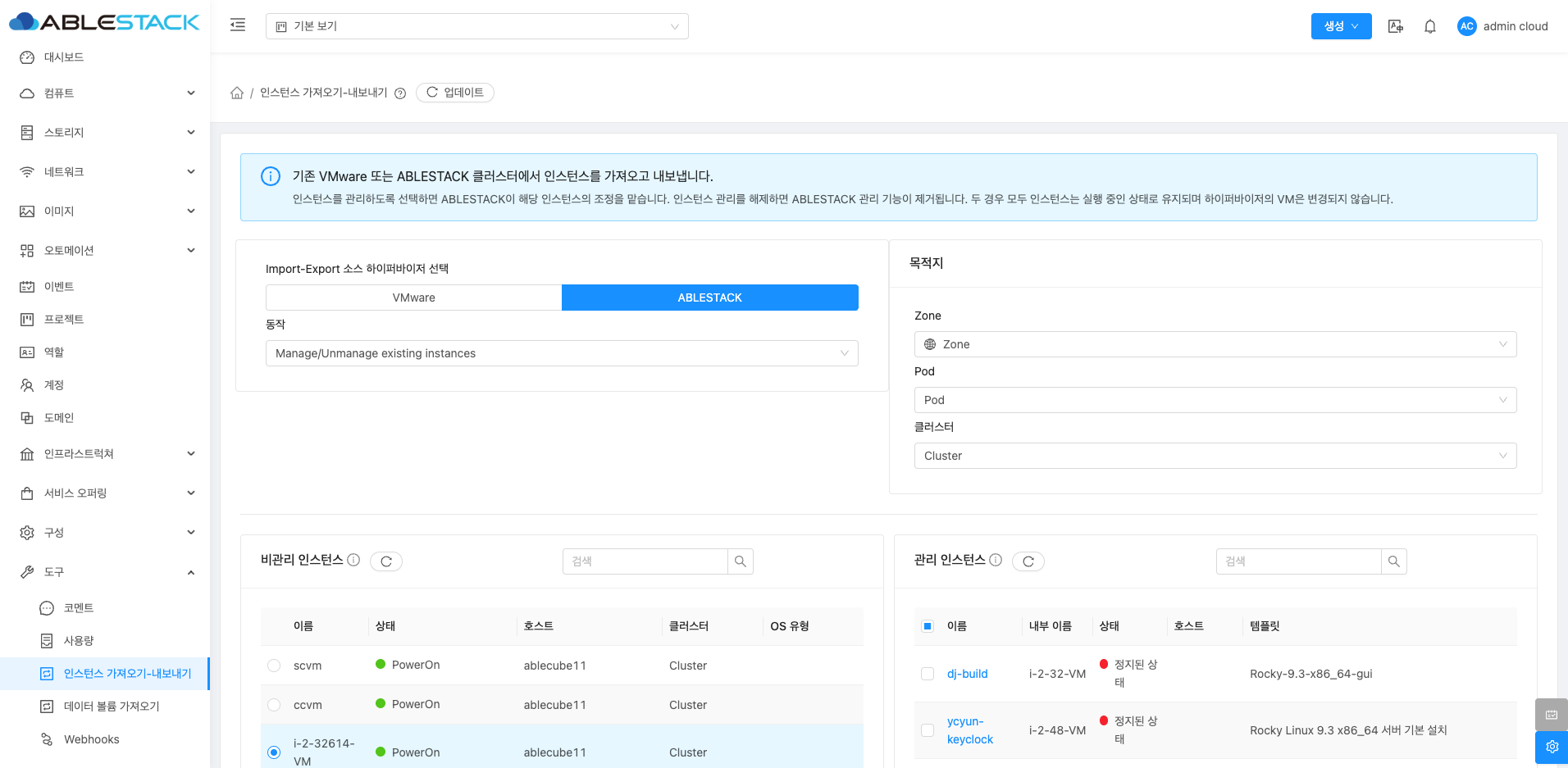Open 데이터 볼륨 가져오기 in the sidebar
Viewport: 1568px width, 768px height.
pyautogui.click(x=112, y=706)
